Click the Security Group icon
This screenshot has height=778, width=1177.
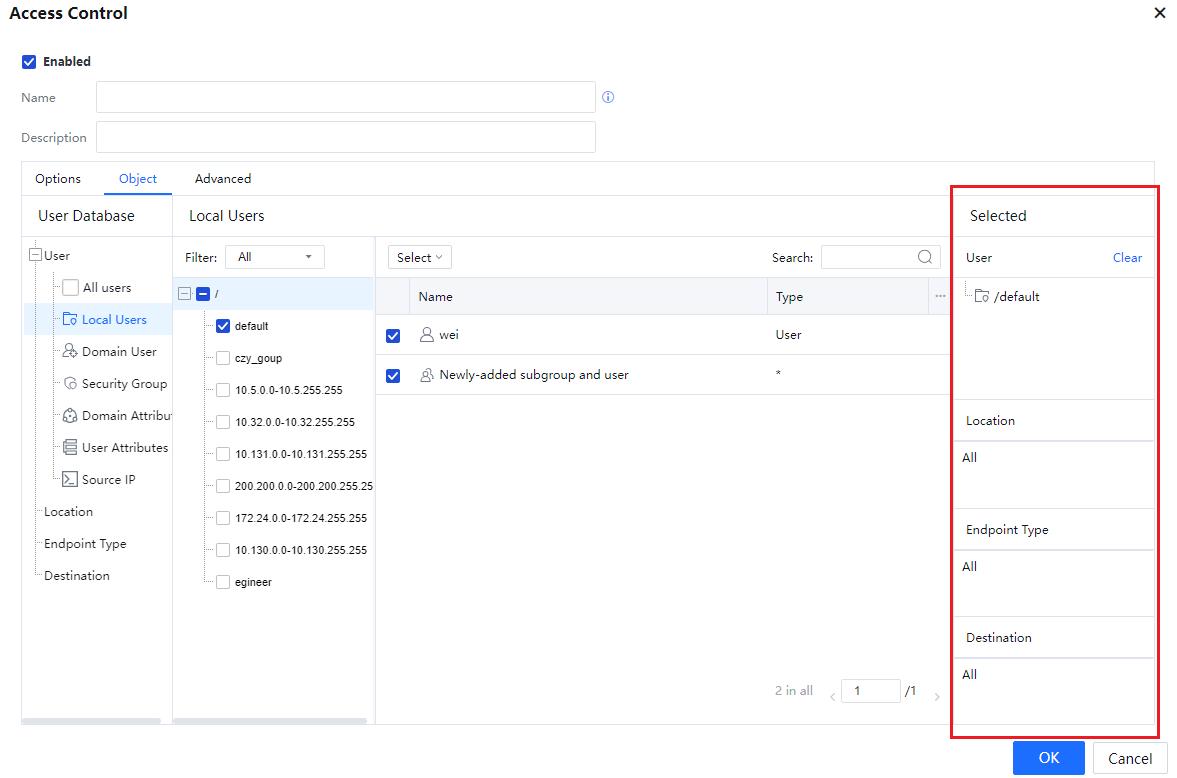point(70,384)
